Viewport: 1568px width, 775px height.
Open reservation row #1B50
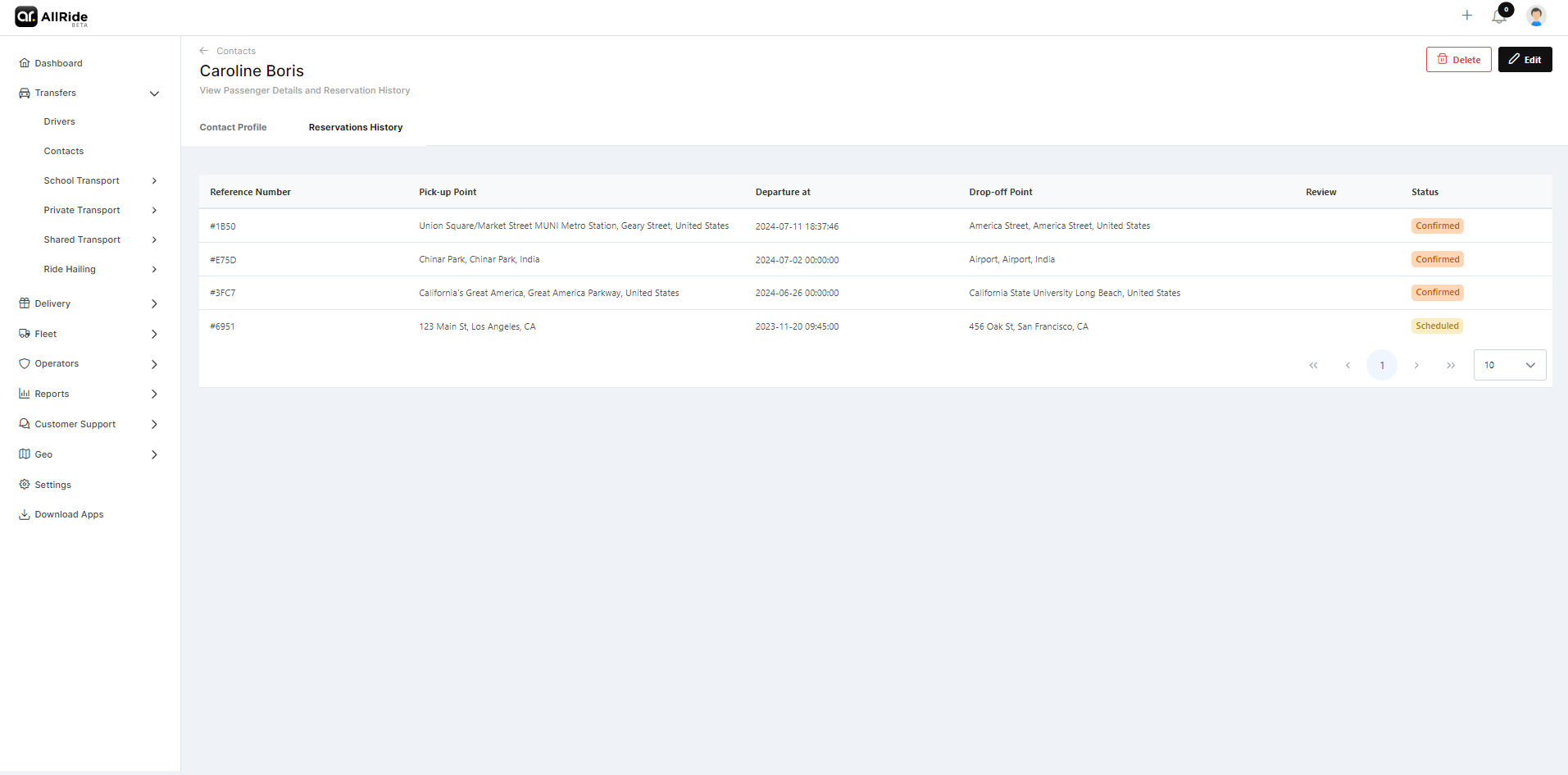(x=223, y=226)
